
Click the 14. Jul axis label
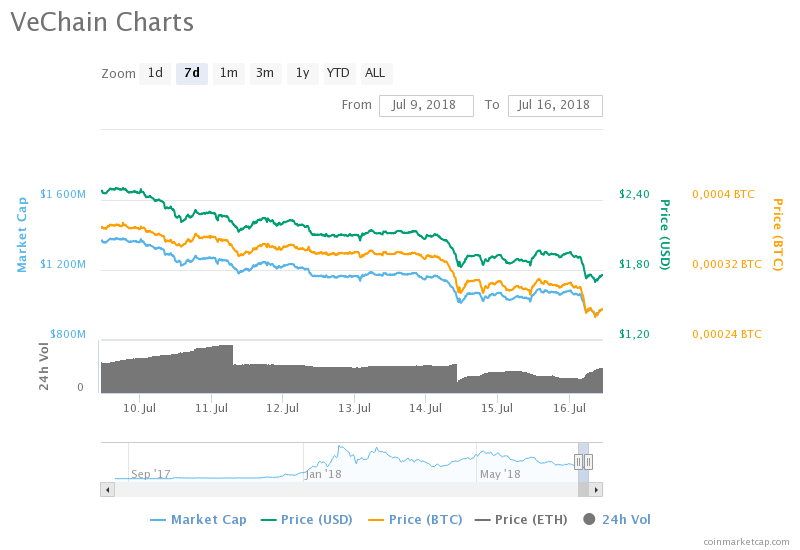(x=426, y=408)
